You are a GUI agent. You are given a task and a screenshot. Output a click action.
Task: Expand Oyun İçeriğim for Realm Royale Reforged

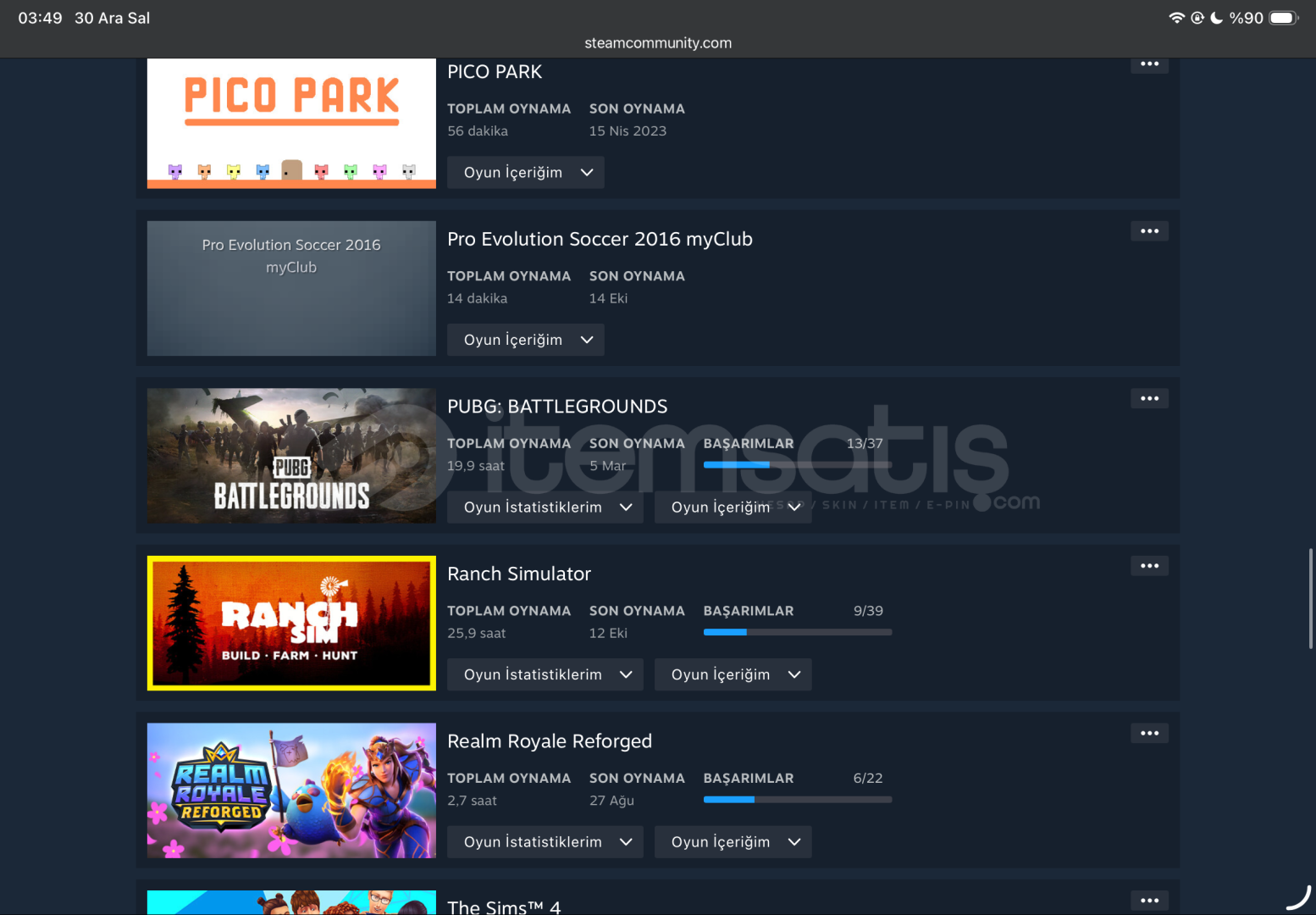(x=733, y=841)
